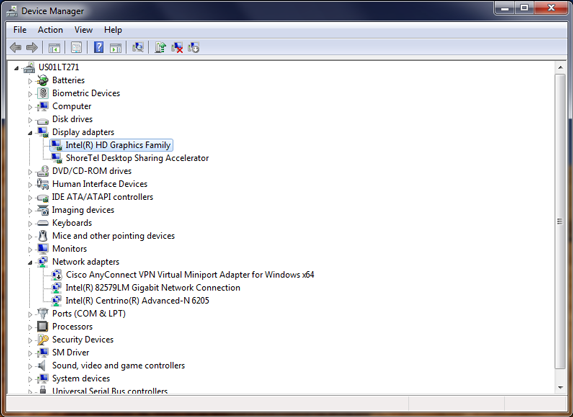Expand the Processors category
Screen dimensions: 573x417
point(30,327)
